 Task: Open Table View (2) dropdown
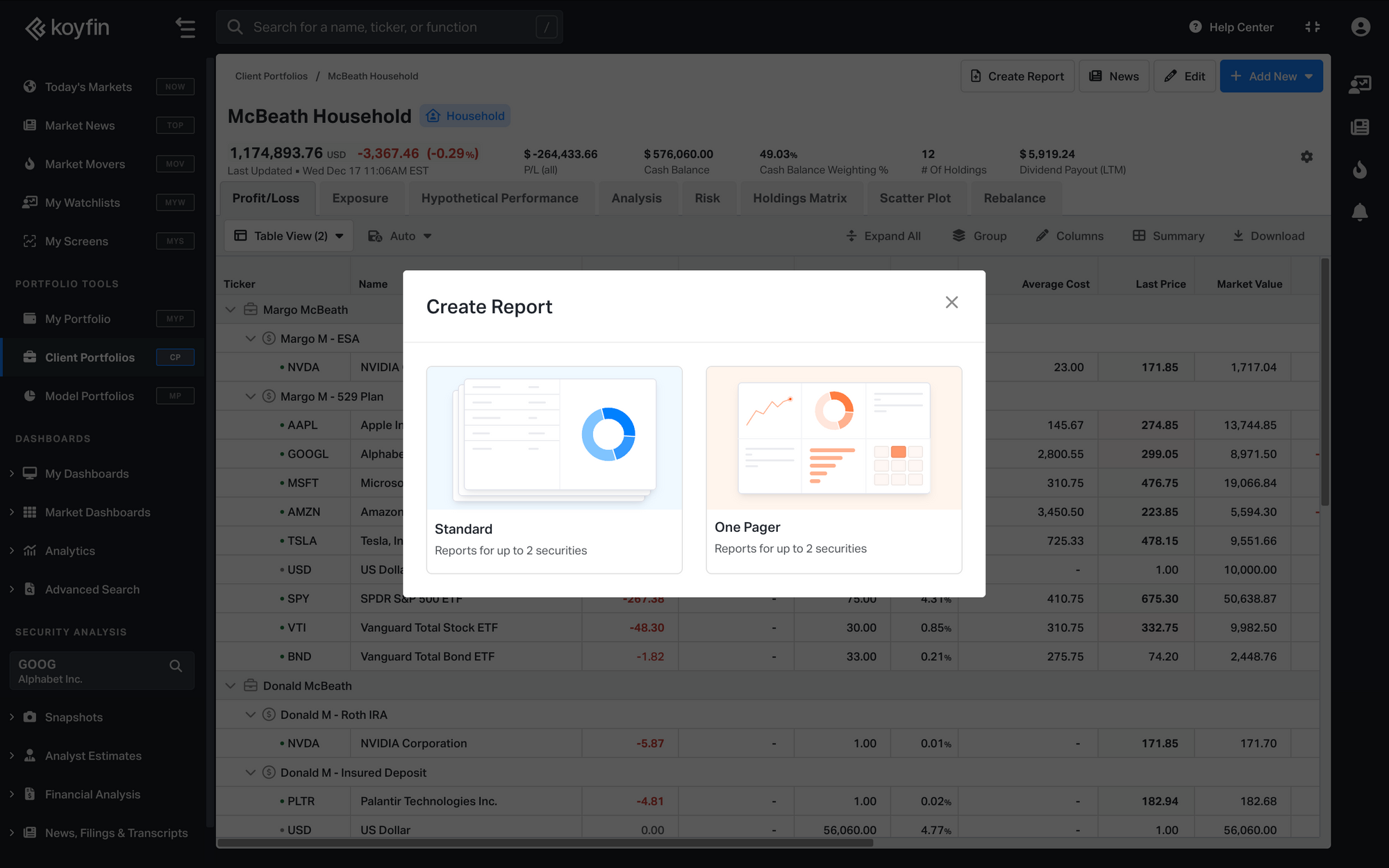[288, 236]
